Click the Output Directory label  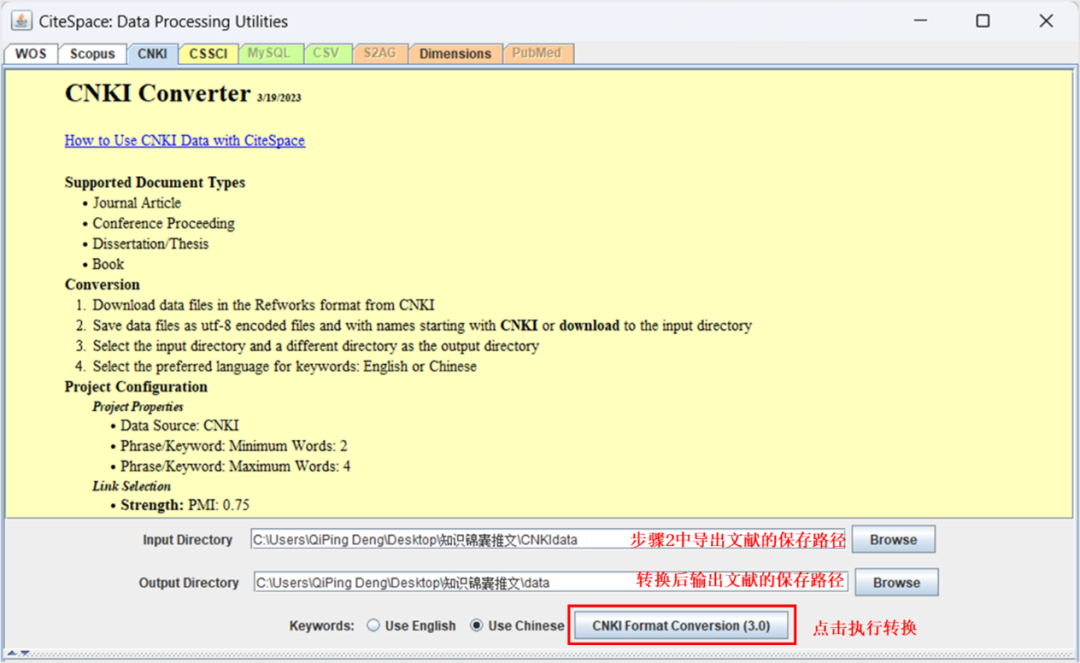189,582
